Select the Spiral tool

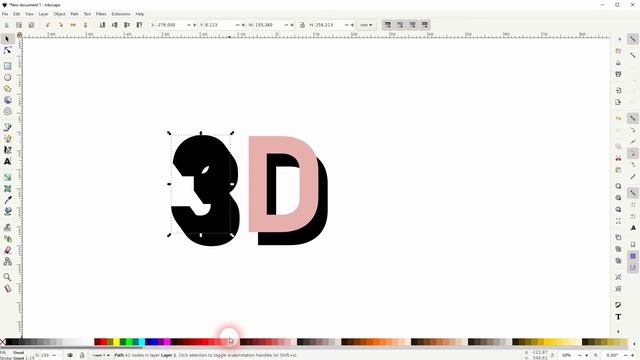coord(7,111)
